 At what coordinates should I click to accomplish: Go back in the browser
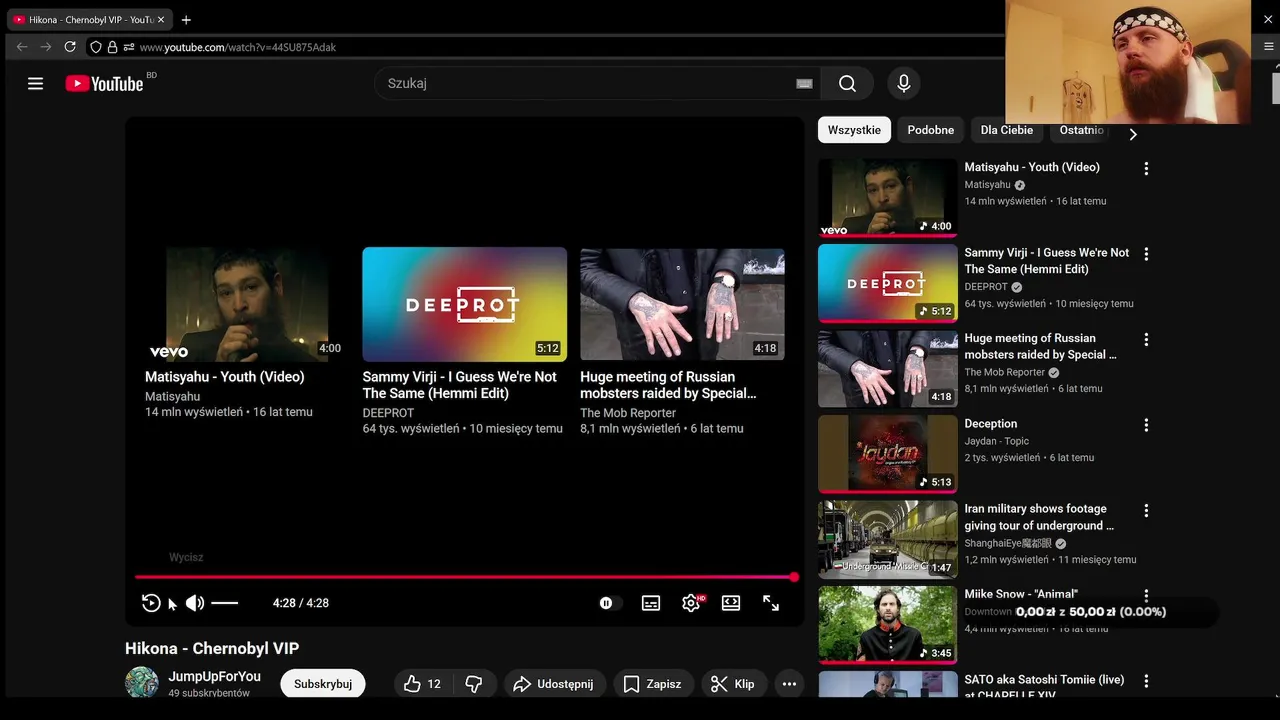(22, 47)
